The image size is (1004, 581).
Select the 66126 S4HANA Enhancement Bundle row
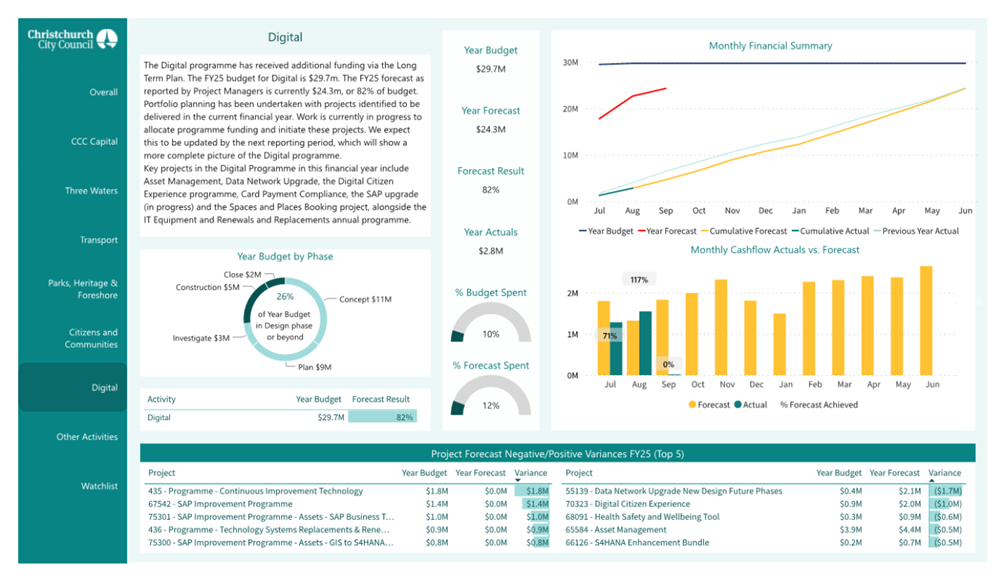765,542
